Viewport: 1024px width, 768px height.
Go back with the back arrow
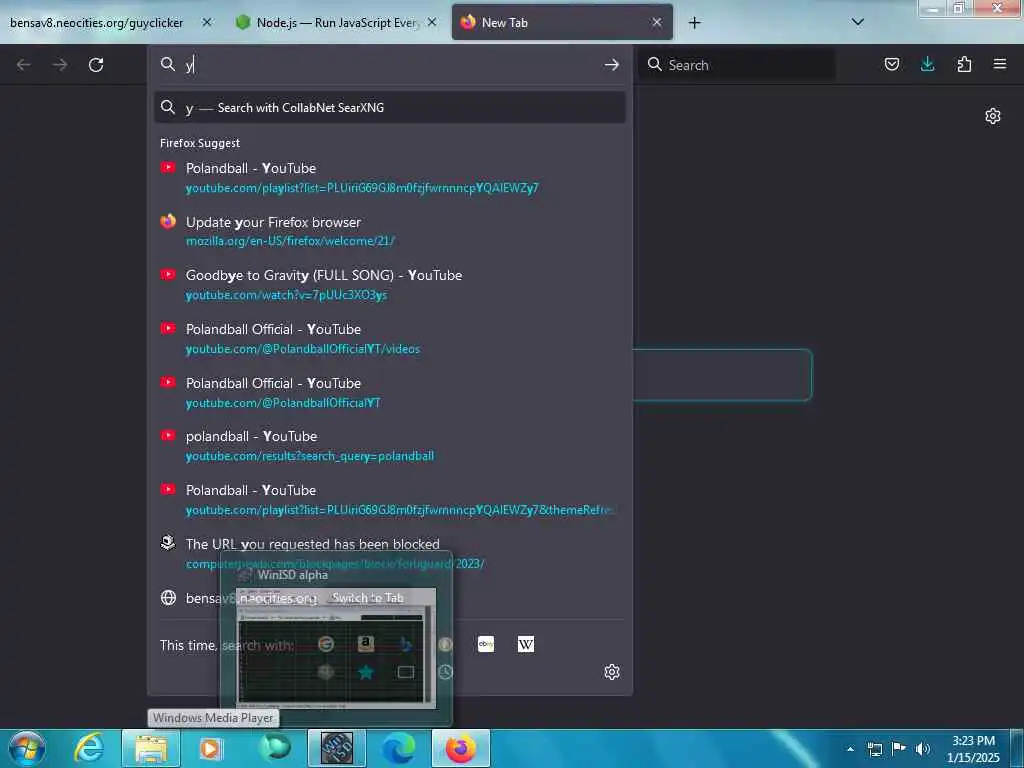(x=24, y=65)
